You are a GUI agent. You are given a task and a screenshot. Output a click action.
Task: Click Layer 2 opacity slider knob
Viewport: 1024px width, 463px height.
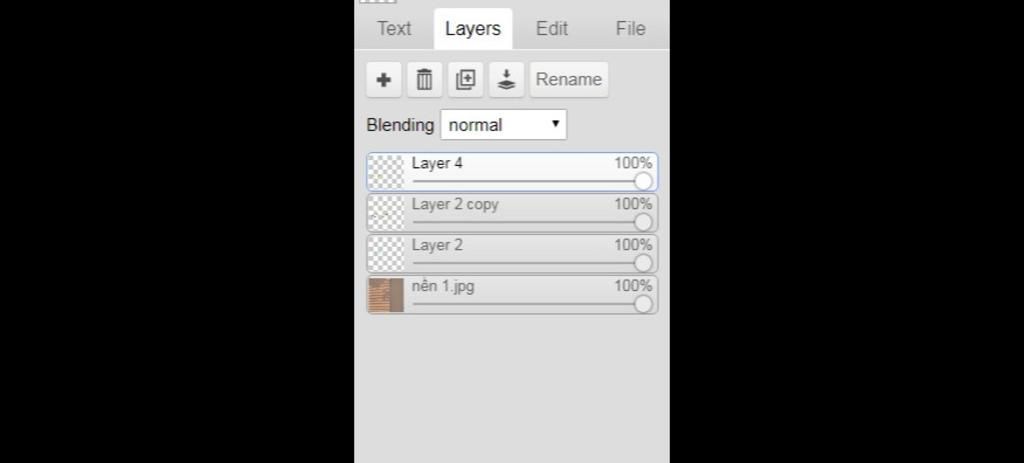click(x=643, y=263)
